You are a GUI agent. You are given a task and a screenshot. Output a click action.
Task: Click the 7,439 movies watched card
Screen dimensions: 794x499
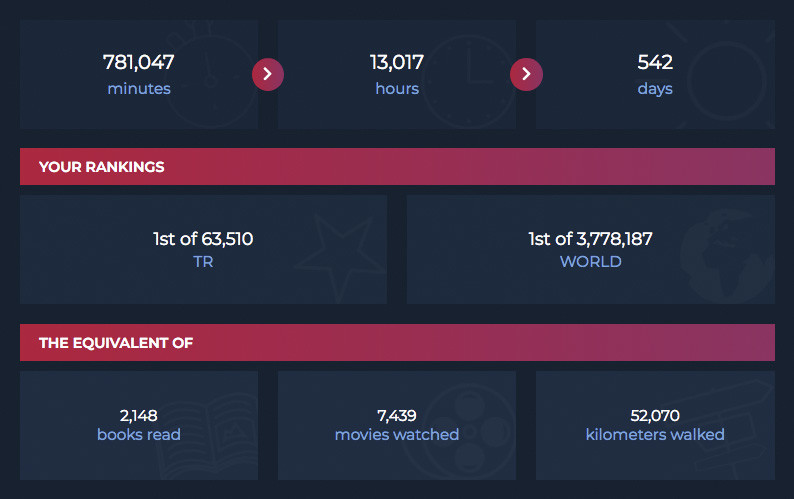(397, 426)
